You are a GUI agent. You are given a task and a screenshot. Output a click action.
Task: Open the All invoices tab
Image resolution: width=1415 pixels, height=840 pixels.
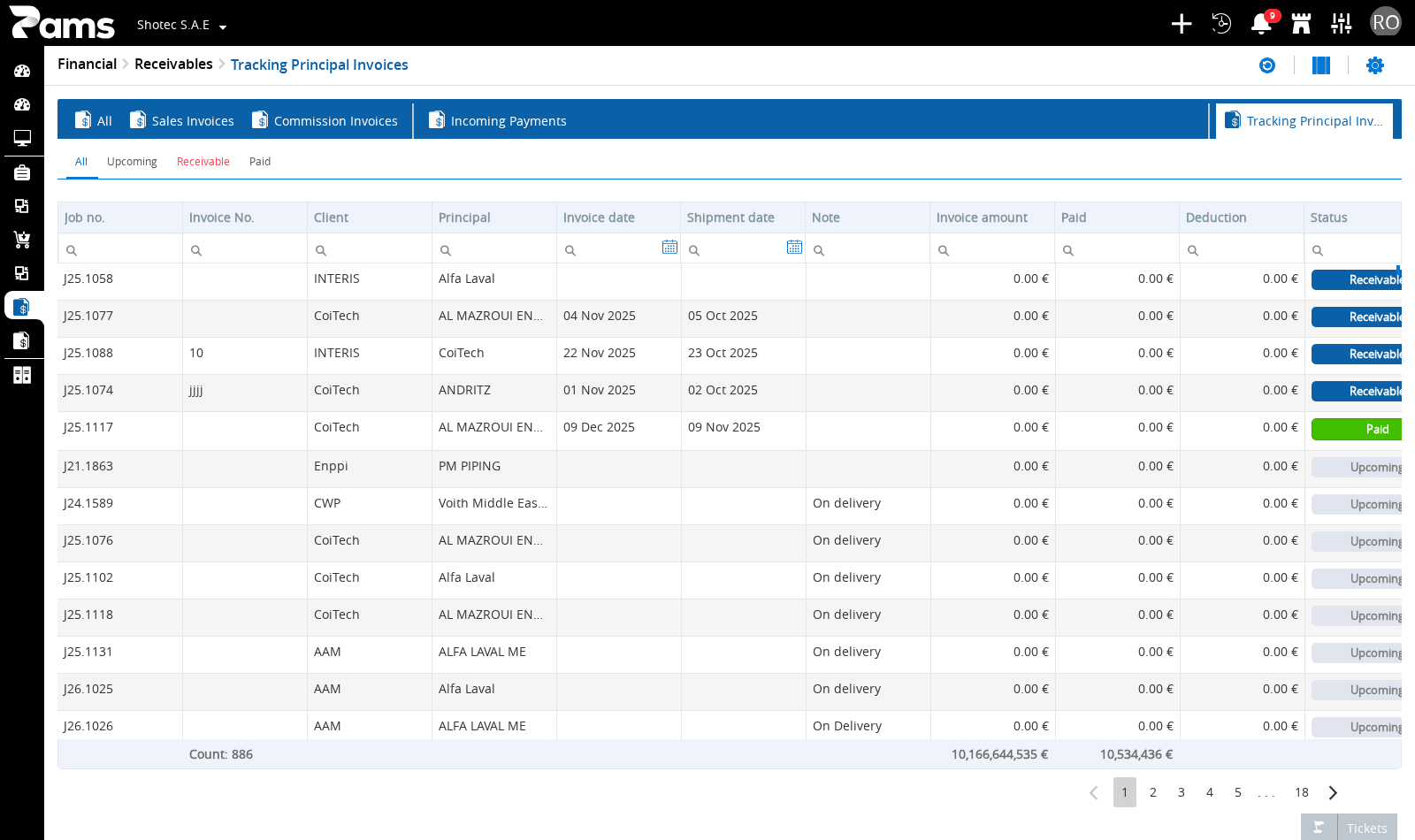coord(94,120)
